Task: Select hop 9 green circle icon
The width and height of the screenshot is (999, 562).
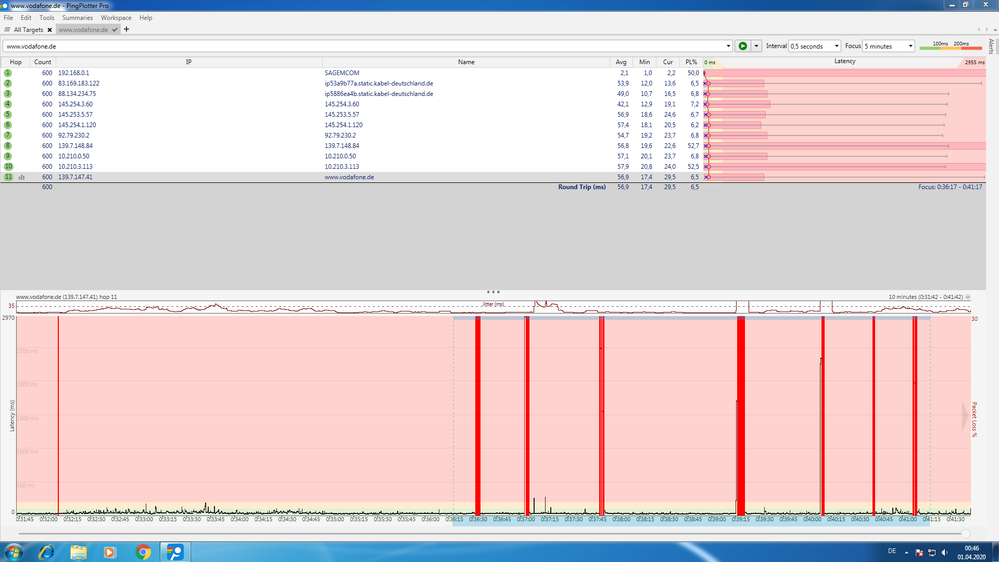Action: pos(8,156)
